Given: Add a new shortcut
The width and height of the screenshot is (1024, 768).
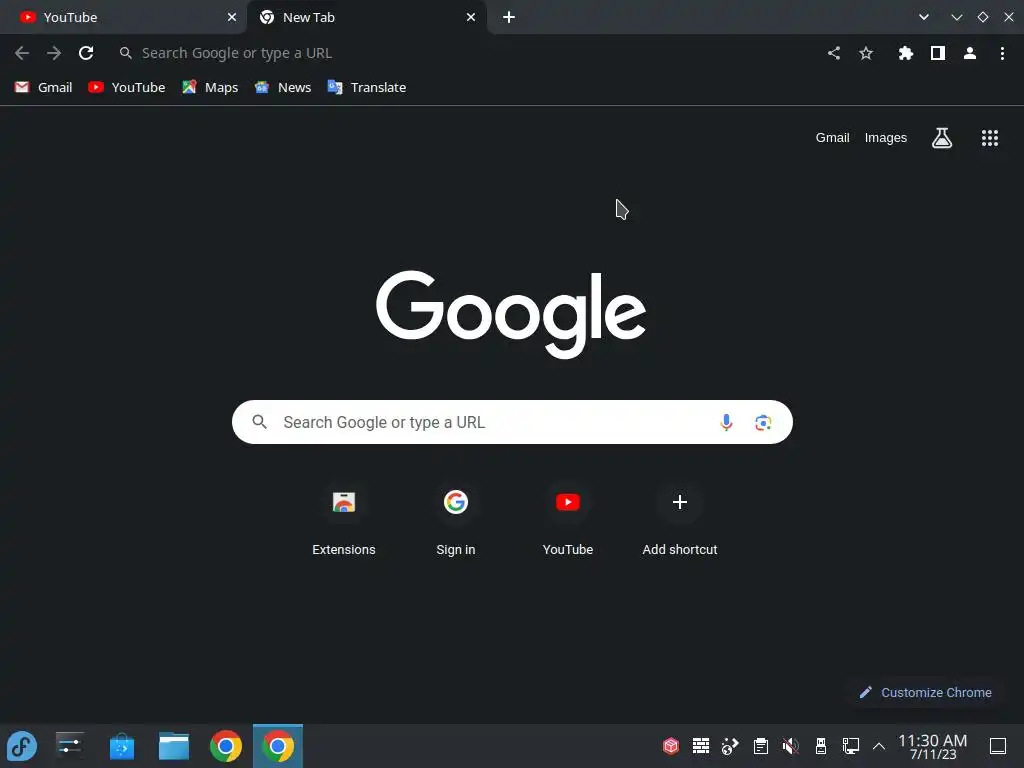Looking at the screenshot, I should 680,520.
